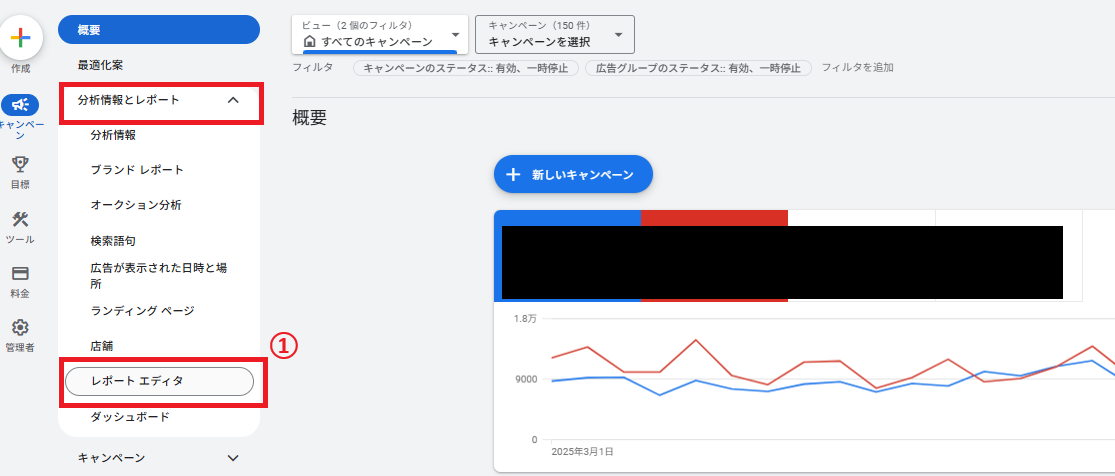Open the 料金 credit card icon
The image size is (1115, 476).
point(21,274)
